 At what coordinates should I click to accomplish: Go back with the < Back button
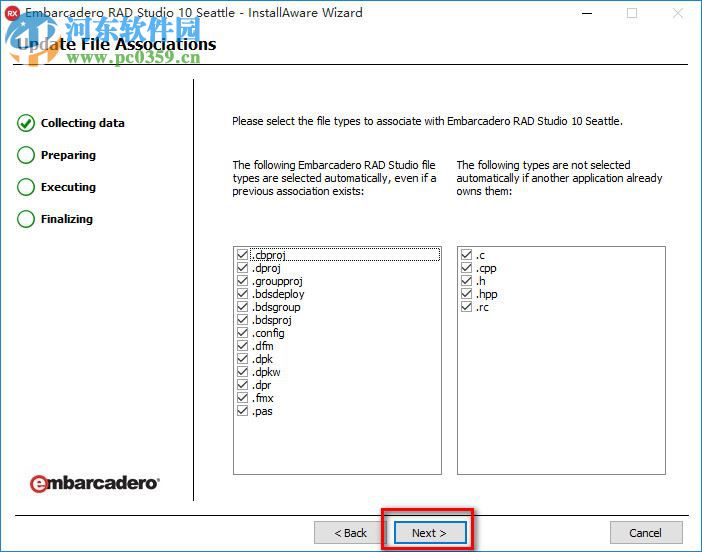click(x=350, y=533)
